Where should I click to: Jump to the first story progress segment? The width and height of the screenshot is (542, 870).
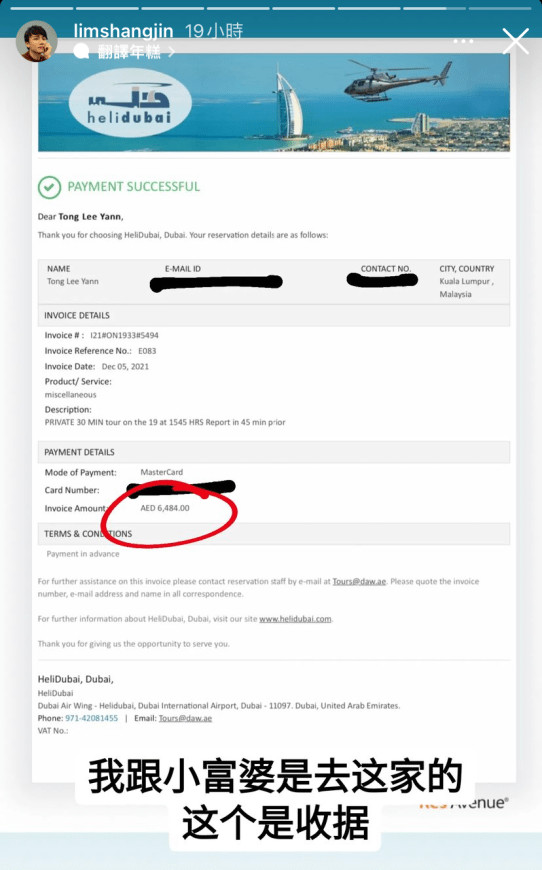(42, 8)
